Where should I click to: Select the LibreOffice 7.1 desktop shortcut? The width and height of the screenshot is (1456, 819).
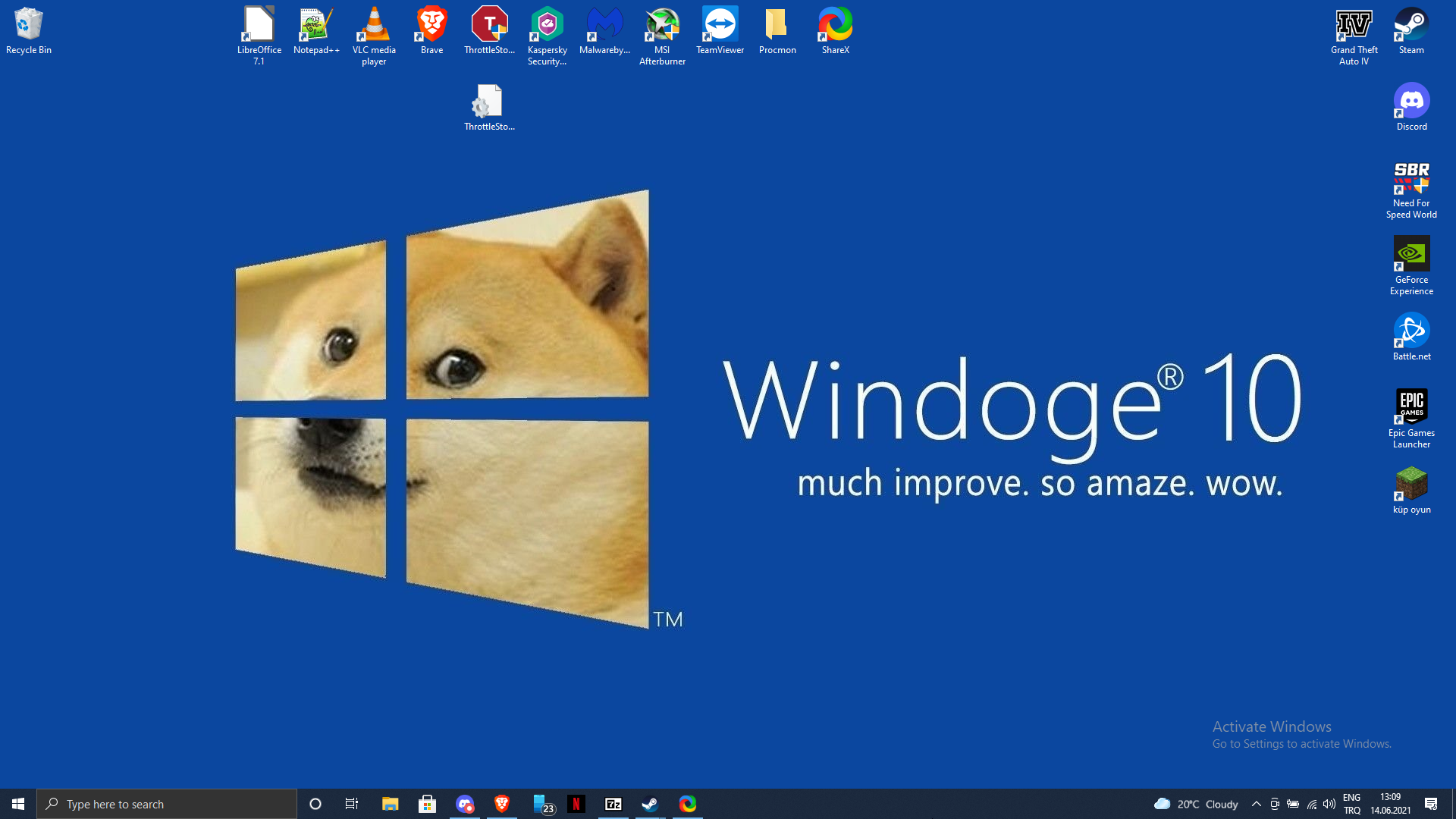pos(259,36)
